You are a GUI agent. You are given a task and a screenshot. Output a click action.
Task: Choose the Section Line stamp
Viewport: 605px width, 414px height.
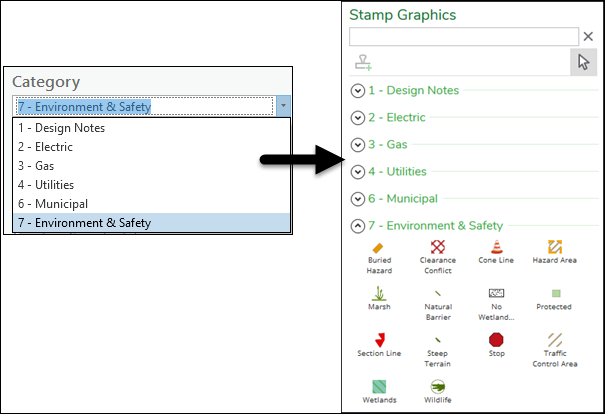click(x=379, y=345)
